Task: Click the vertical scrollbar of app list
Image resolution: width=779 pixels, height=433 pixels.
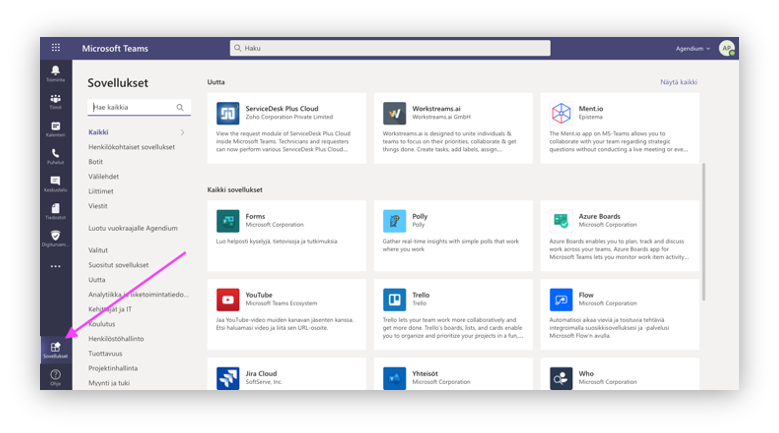Action: point(703,231)
